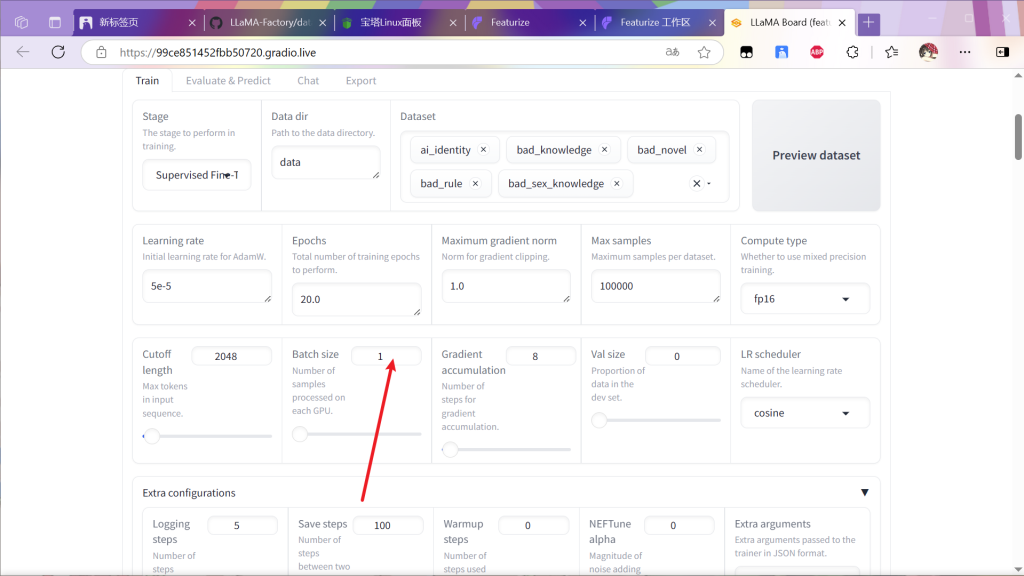Click Save steps number box

click(x=388, y=525)
